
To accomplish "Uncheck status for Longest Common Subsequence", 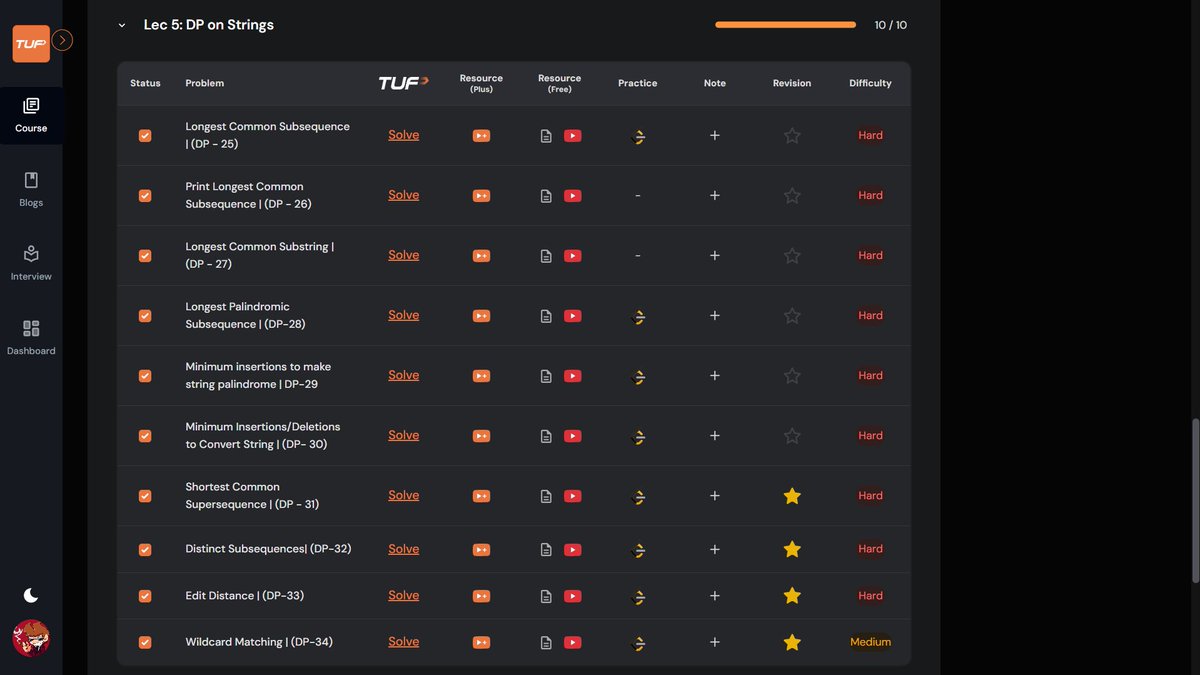I will [145, 136].
